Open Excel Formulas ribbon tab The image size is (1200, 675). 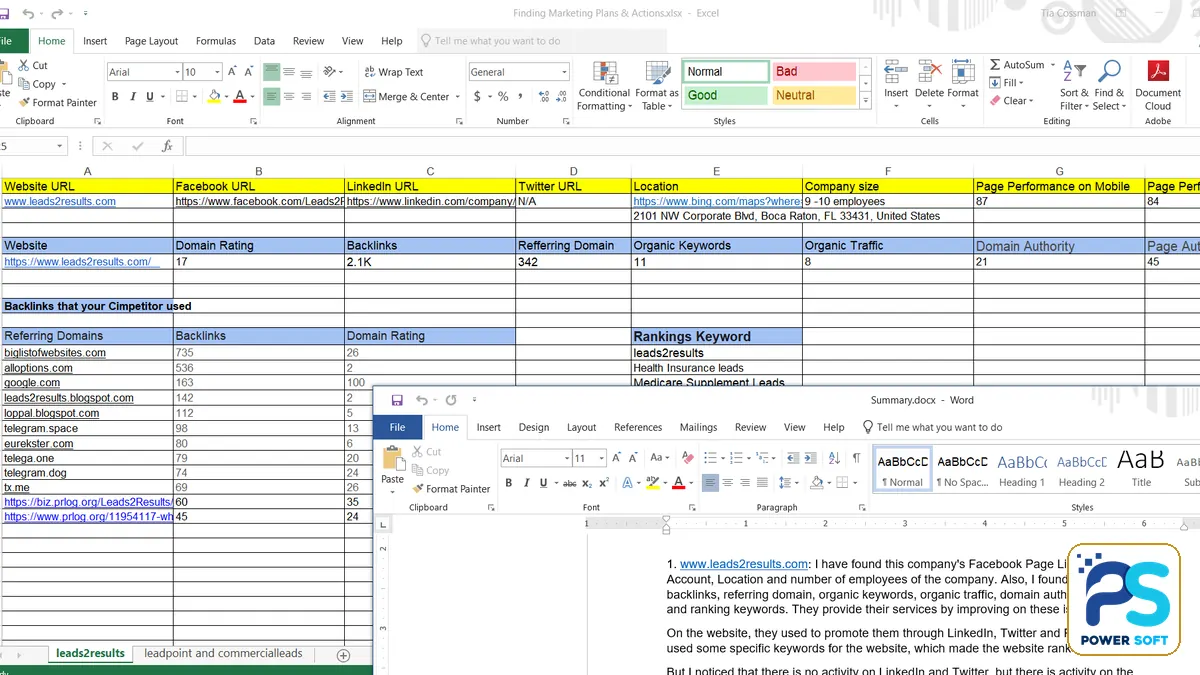[x=216, y=41]
